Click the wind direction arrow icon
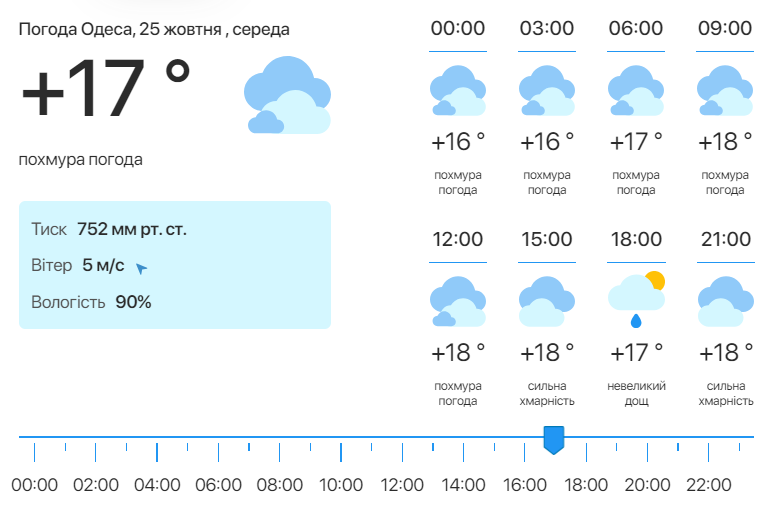 tap(141, 268)
